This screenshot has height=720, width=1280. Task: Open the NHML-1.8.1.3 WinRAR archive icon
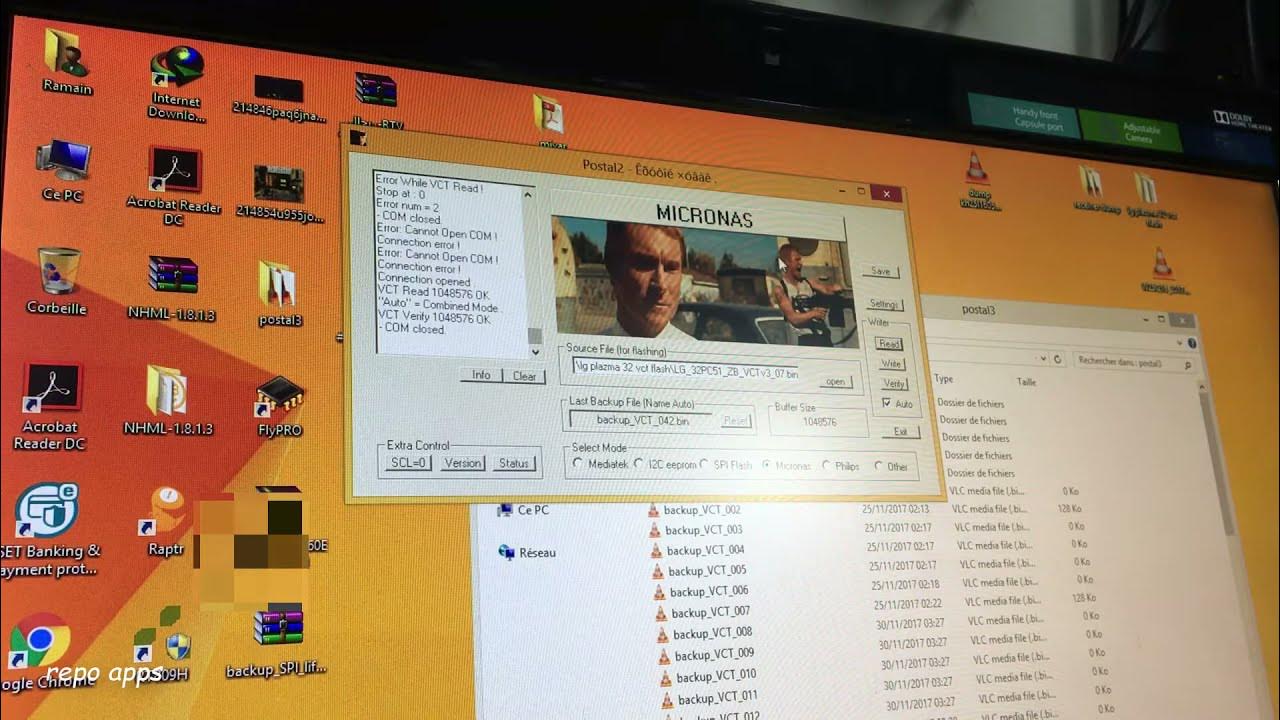(x=172, y=288)
